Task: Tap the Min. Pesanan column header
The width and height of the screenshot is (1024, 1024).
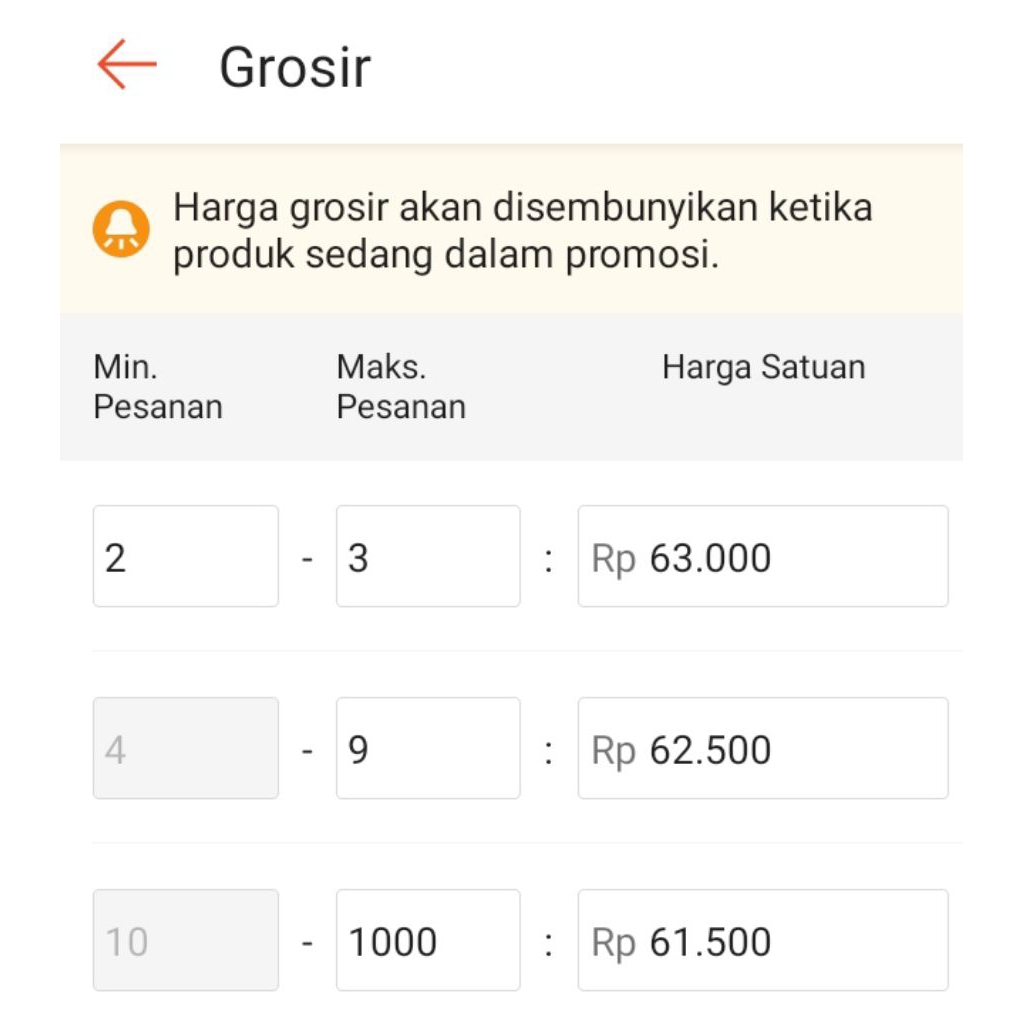Action: [x=157, y=387]
